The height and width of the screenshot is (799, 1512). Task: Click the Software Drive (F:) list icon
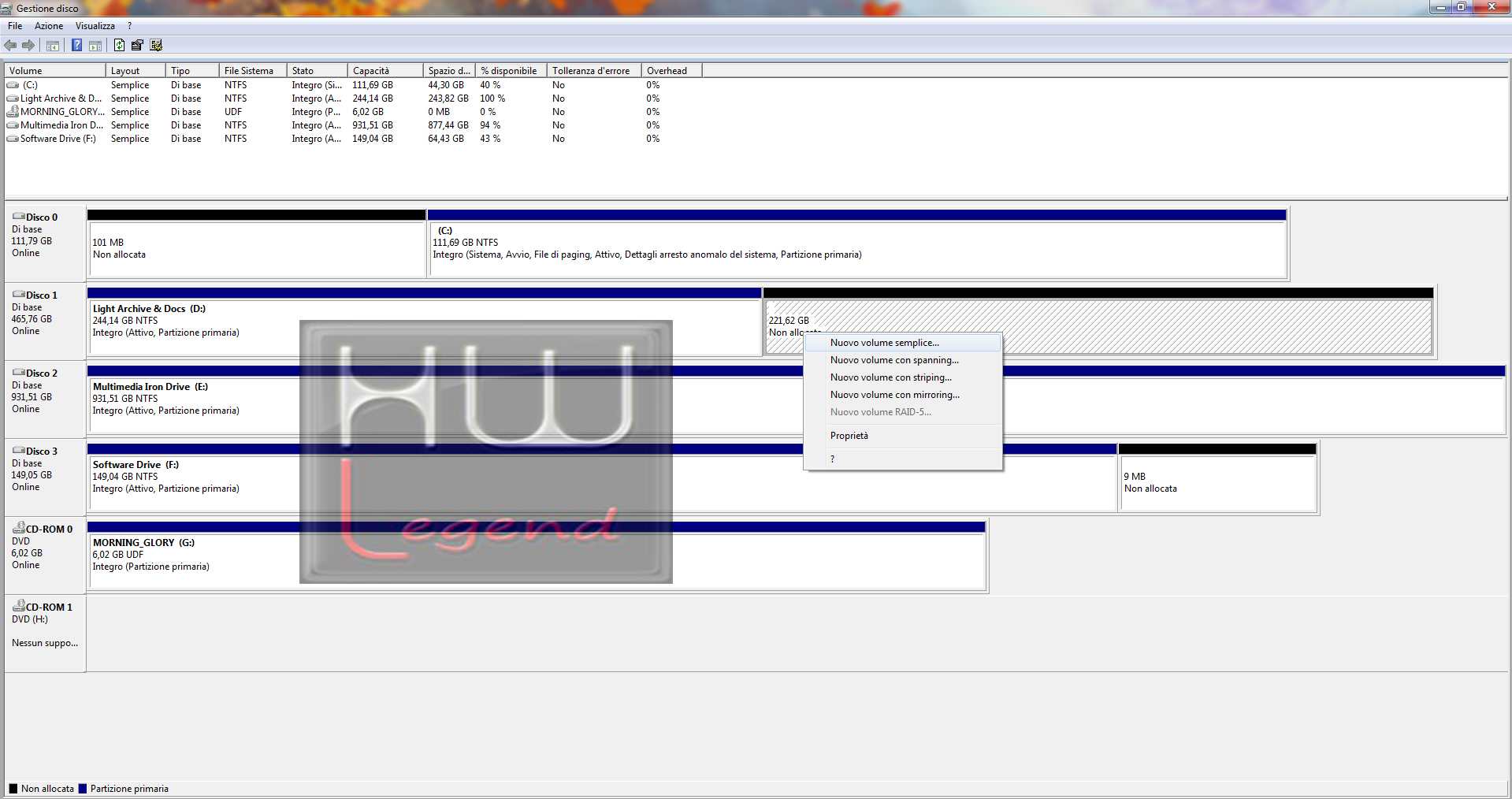point(13,139)
